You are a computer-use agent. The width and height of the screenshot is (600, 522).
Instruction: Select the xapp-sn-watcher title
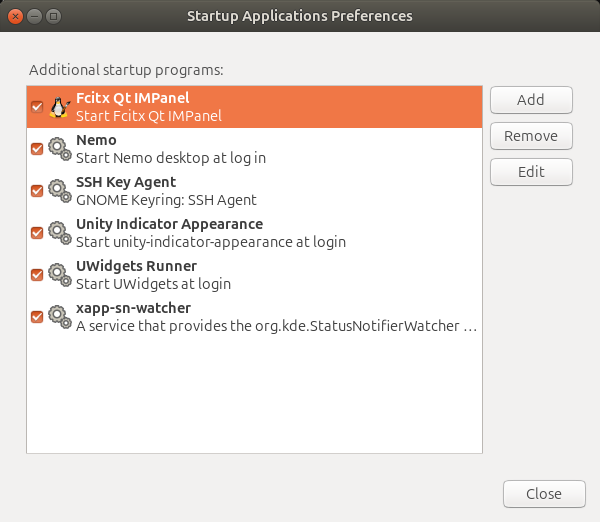coord(134,308)
